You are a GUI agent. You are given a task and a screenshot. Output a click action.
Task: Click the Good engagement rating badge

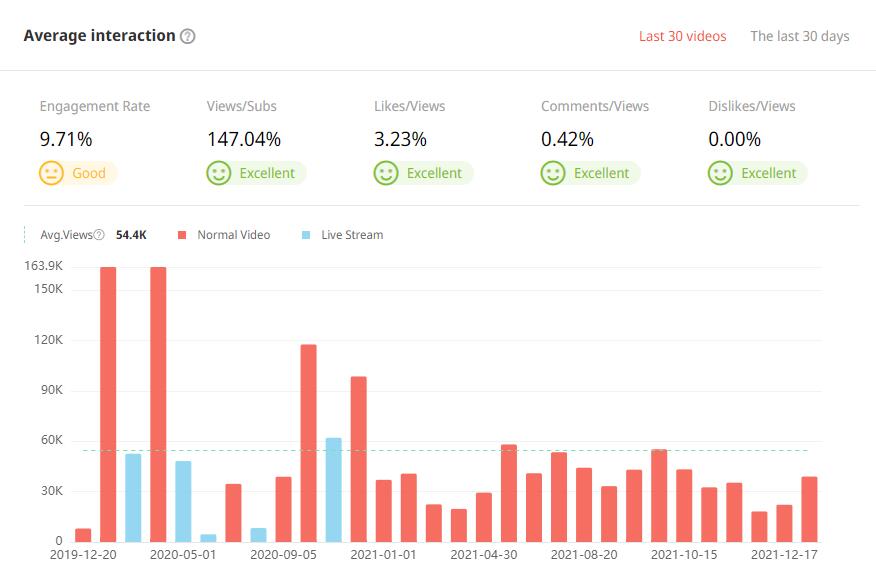(88, 173)
